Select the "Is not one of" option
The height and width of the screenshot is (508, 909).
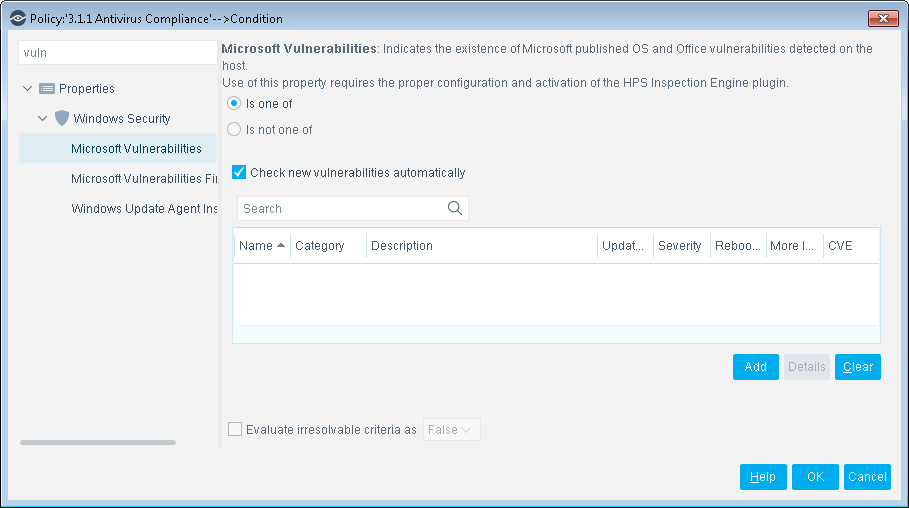pos(234,129)
